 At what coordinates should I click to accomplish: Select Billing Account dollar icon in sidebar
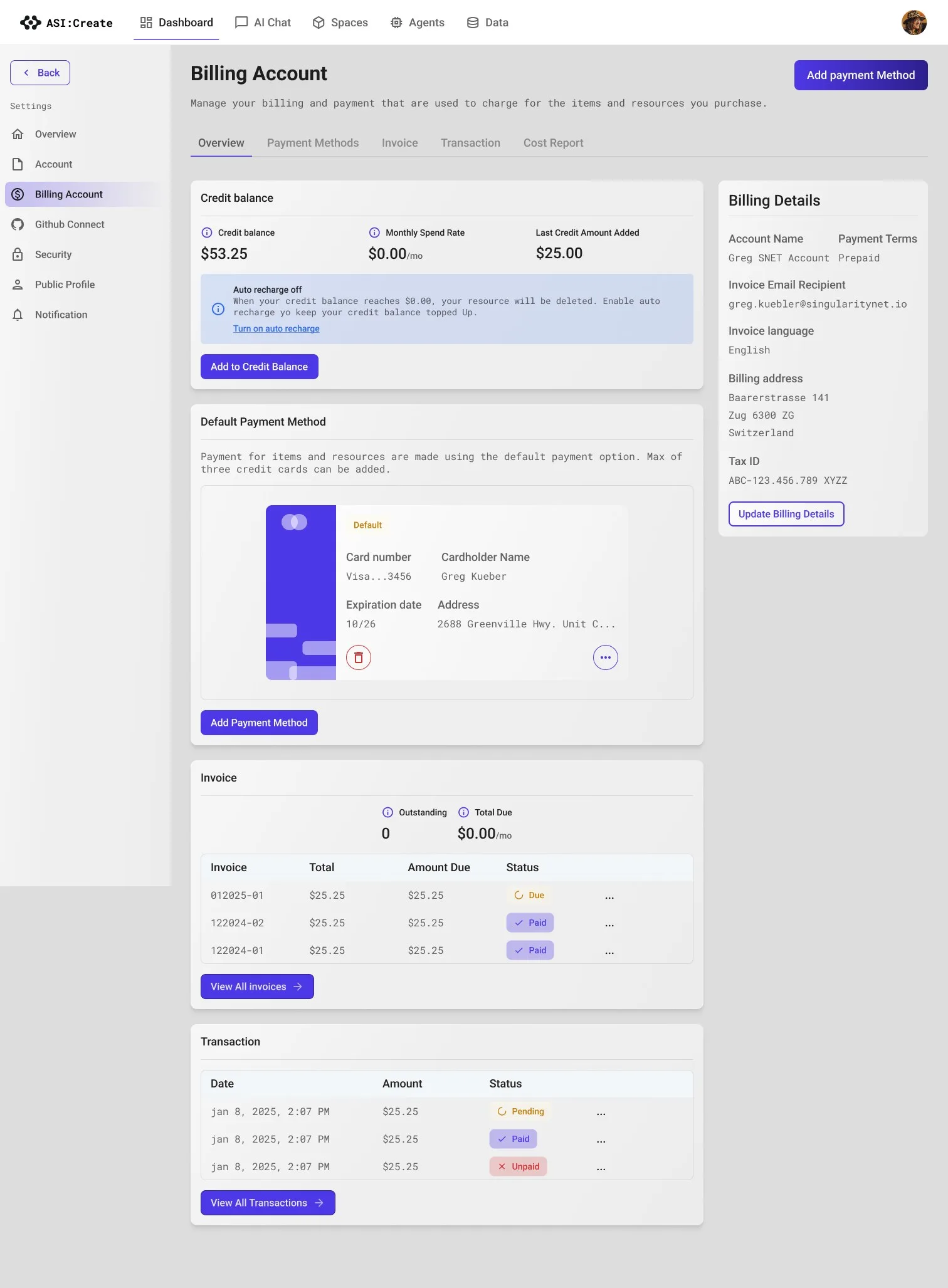point(18,194)
